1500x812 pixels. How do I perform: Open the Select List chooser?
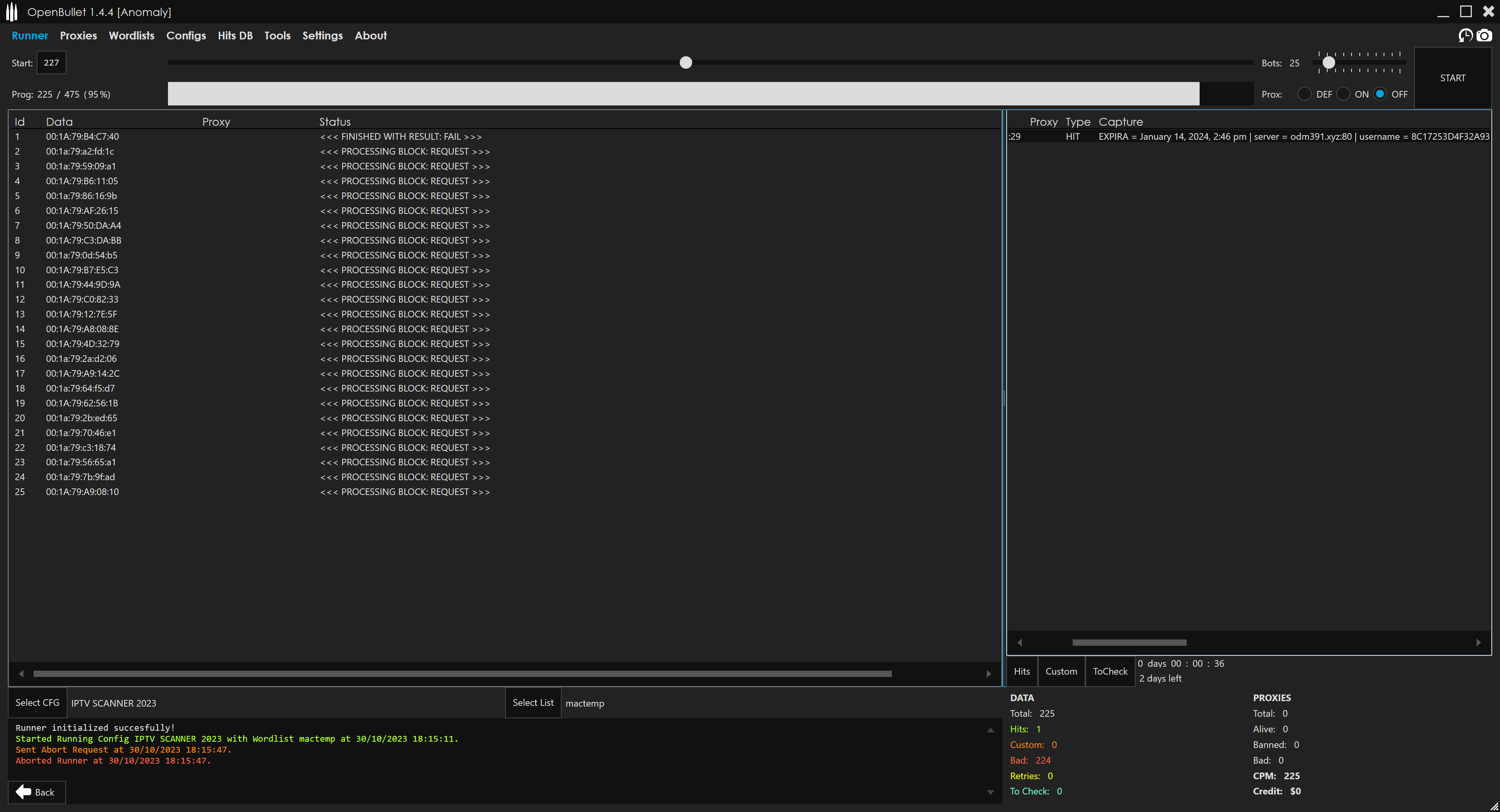533,703
